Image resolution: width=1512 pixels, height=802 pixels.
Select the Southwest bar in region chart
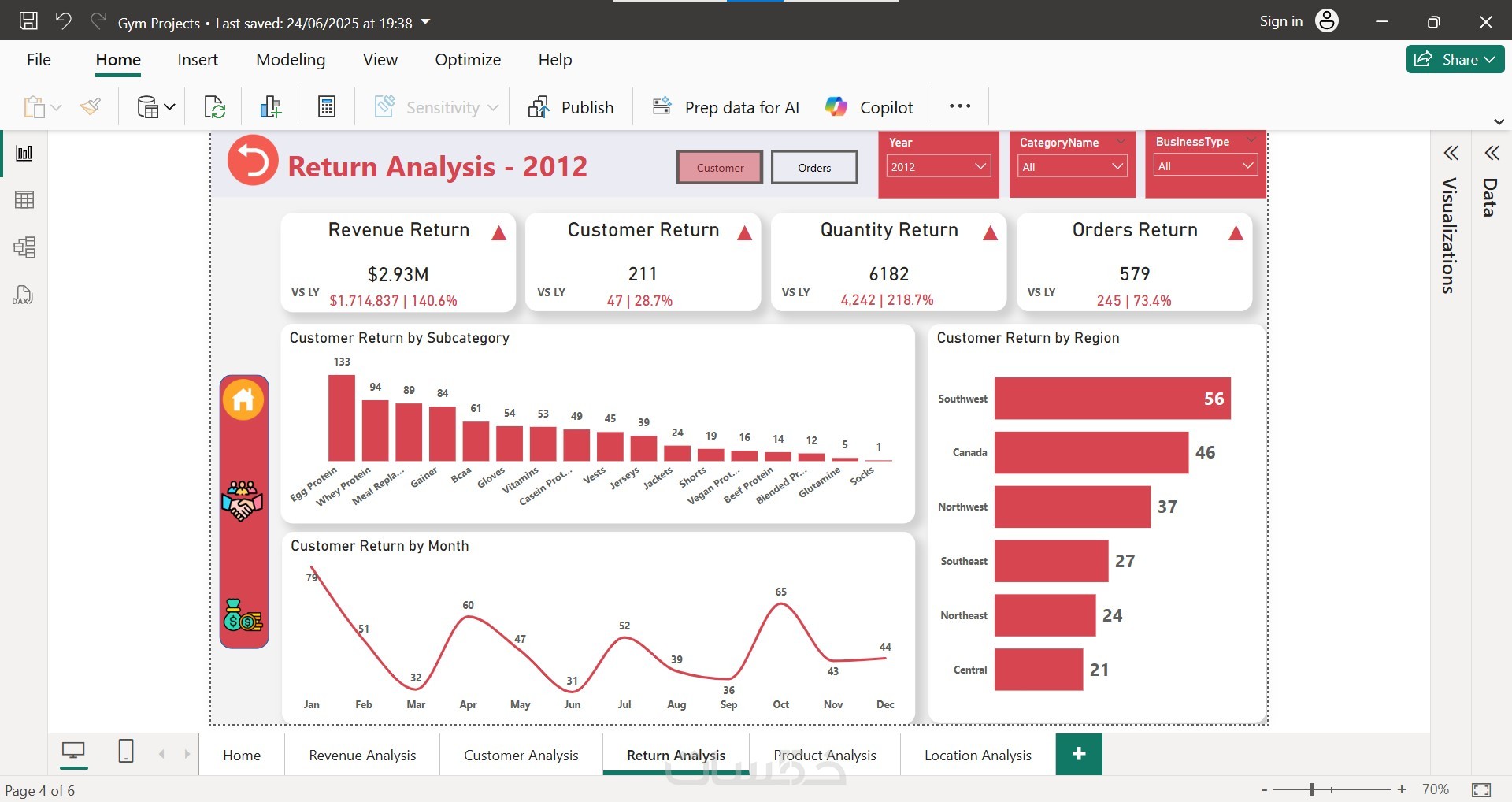[1112, 399]
